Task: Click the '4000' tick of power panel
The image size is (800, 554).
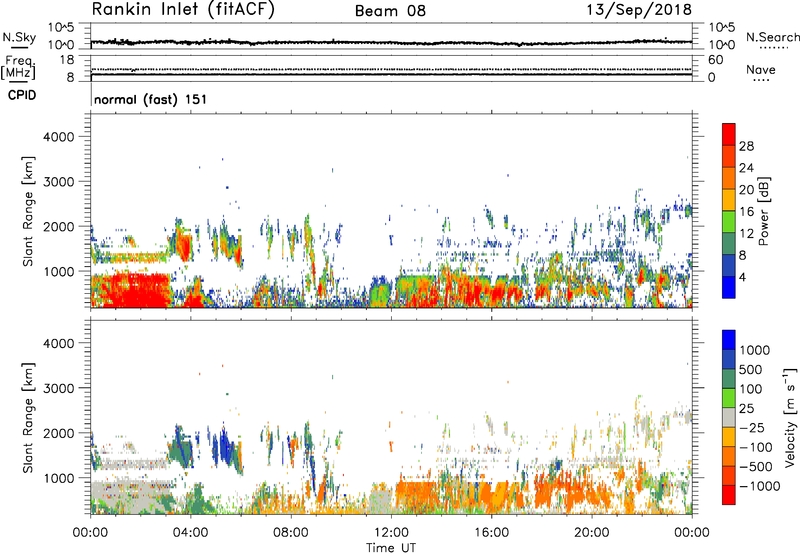Action: [58, 137]
